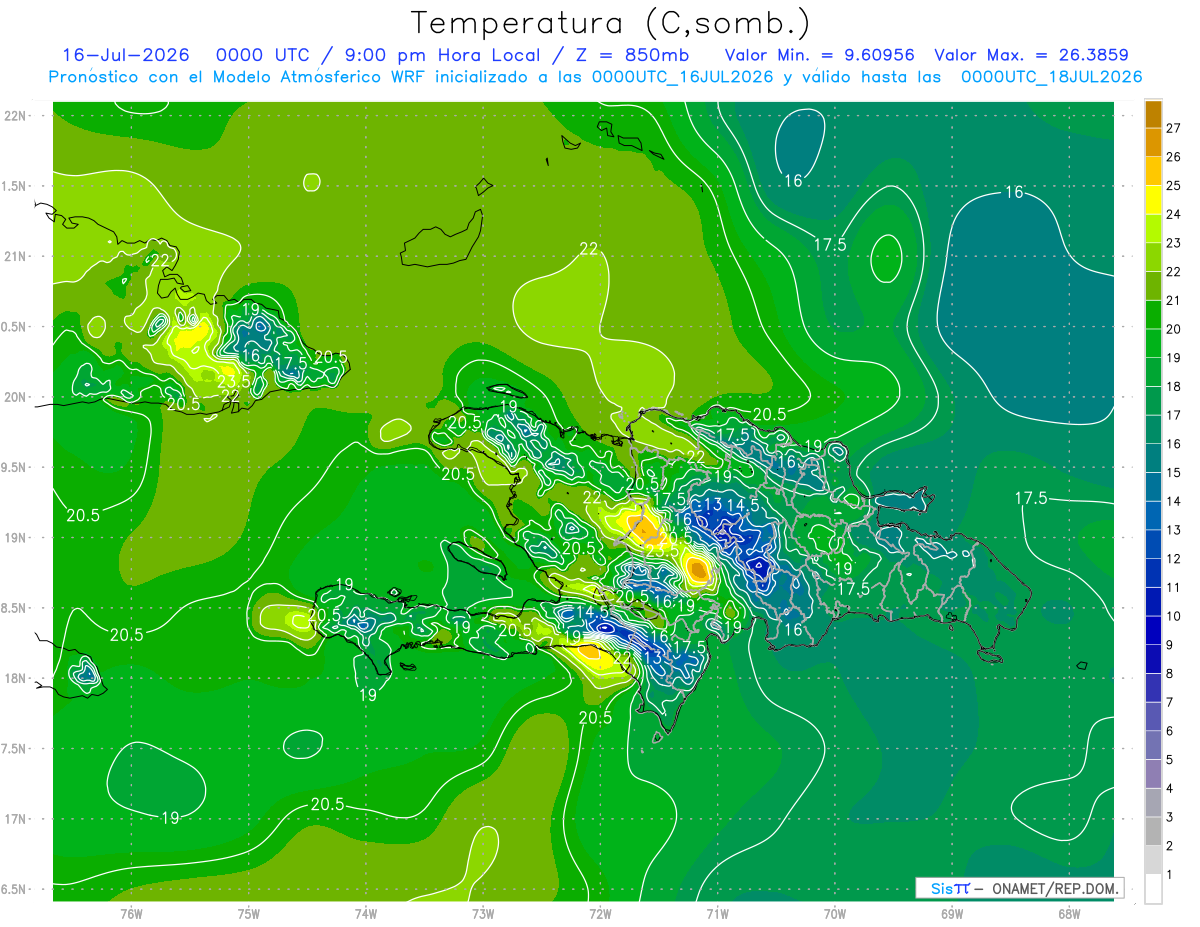Click the 69W longitude axis label
The height and width of the screenshot is (927, 1200).
point(952,914)
